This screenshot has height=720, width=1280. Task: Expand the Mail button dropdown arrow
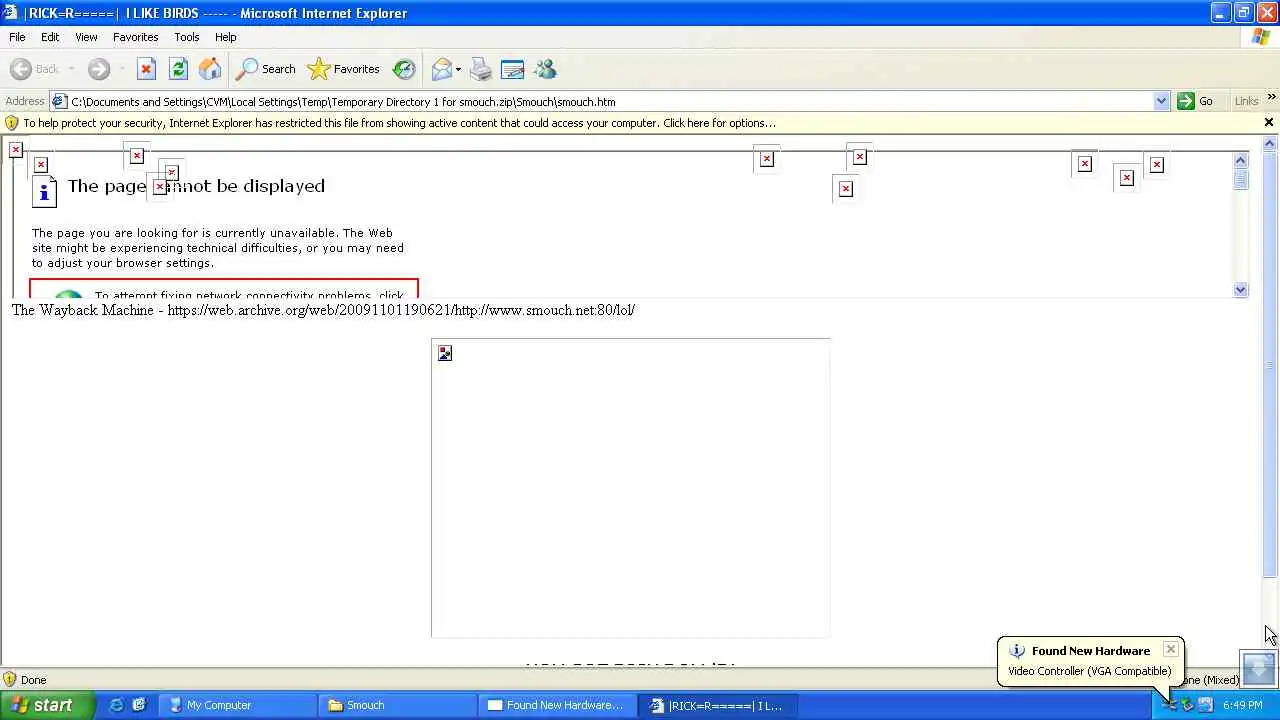click(x=458, y=69)
